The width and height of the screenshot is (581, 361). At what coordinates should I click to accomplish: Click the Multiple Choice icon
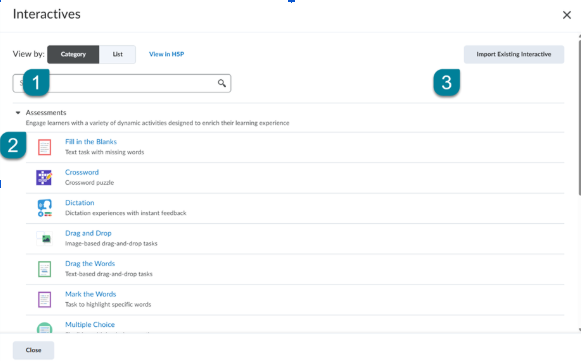click(44, 328)
